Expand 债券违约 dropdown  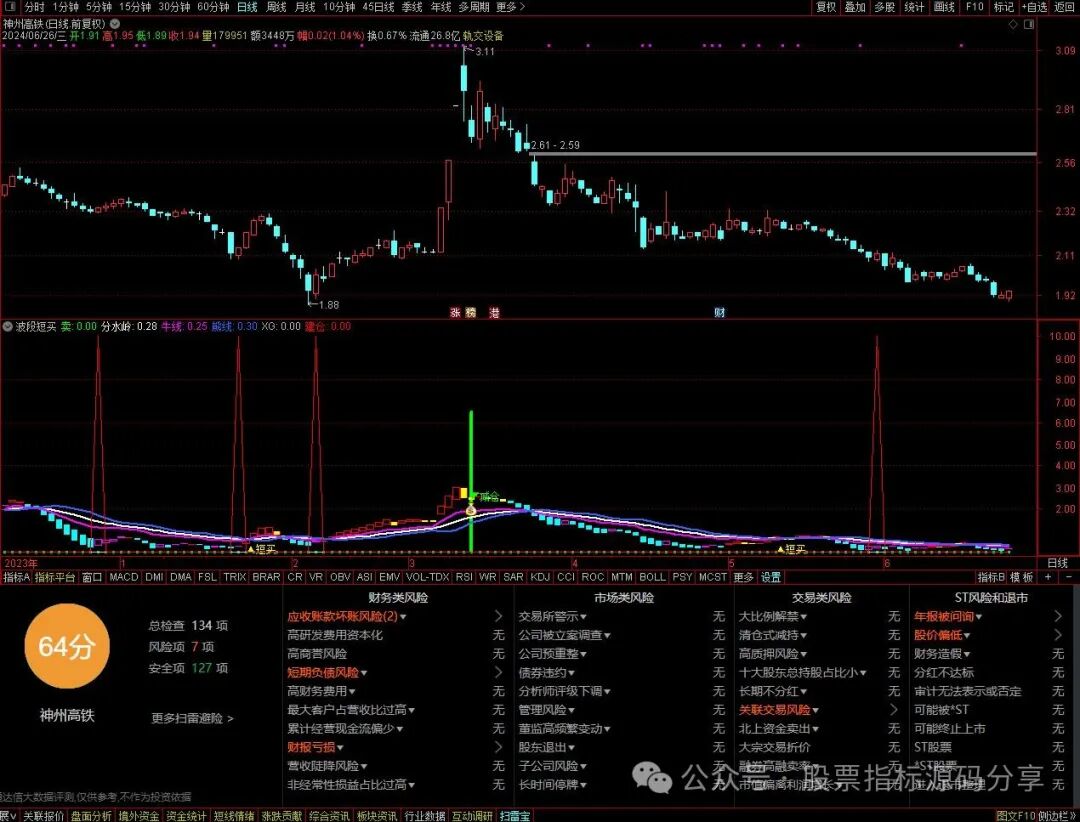(571, 672)
